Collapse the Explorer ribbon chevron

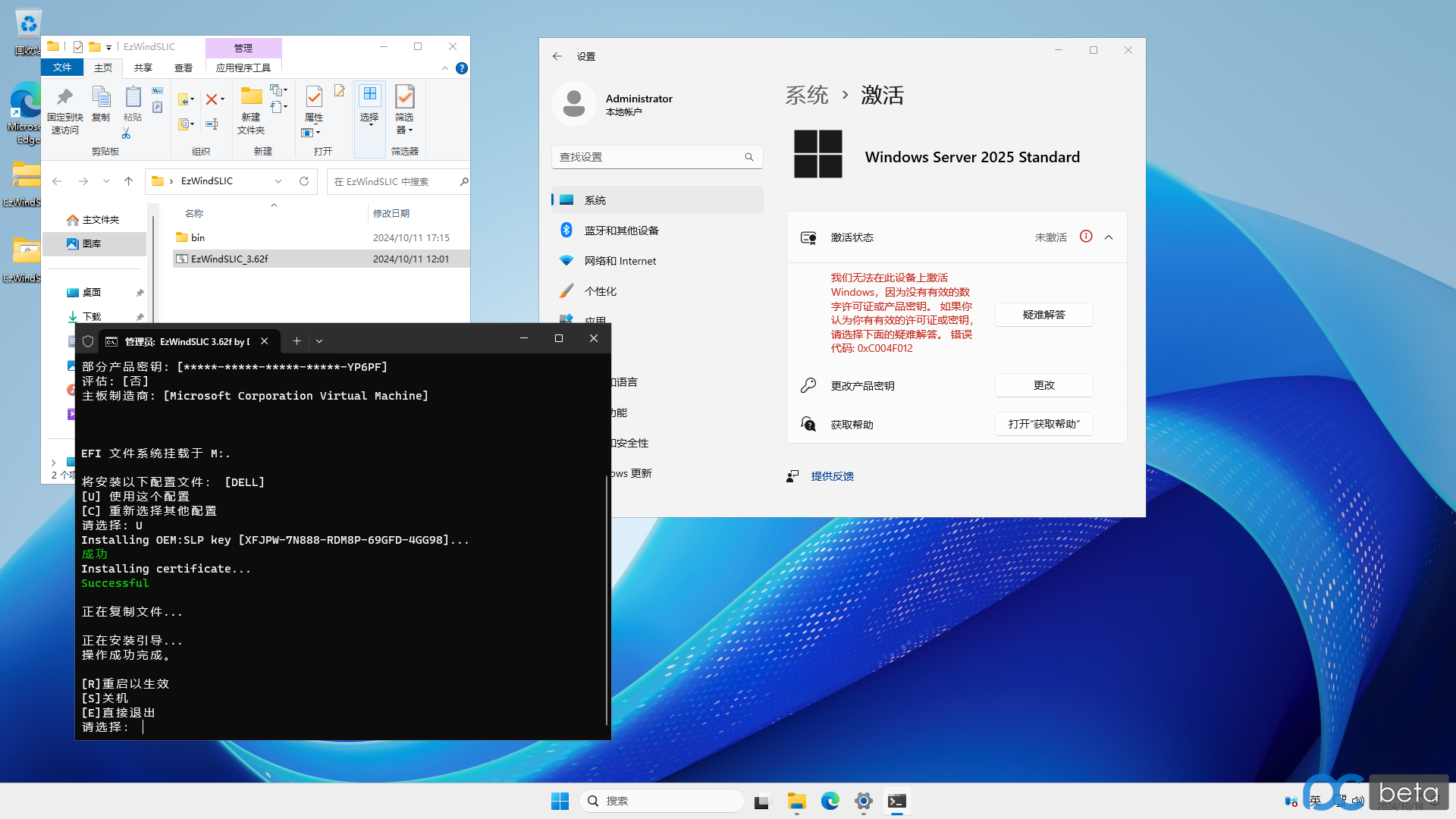[445, 68]
